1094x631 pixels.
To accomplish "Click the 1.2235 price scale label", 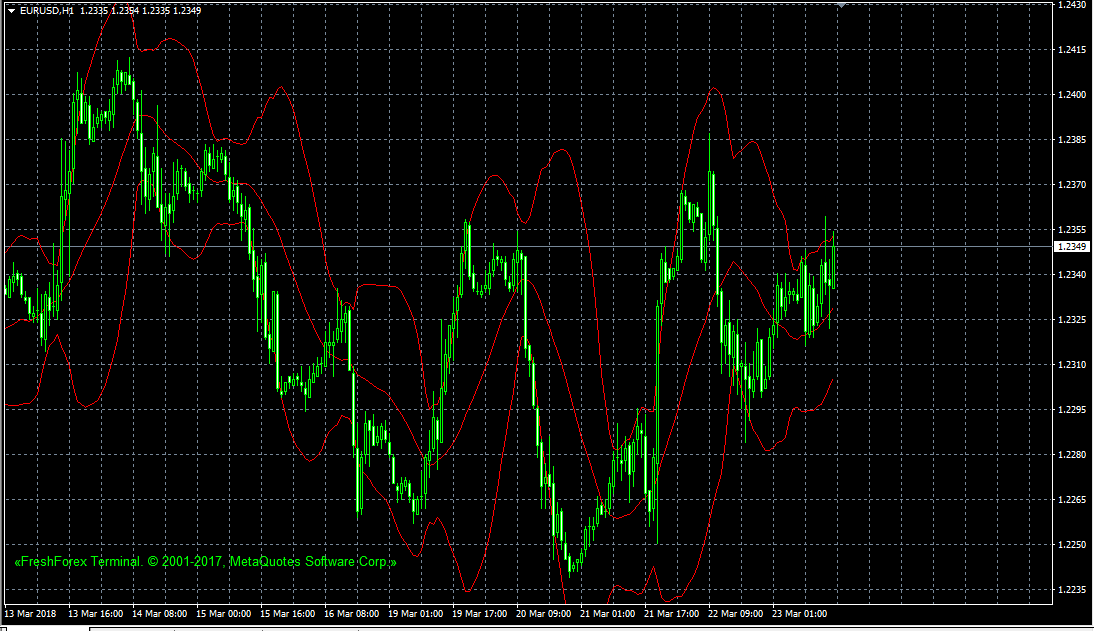I will coord(1071,590).
